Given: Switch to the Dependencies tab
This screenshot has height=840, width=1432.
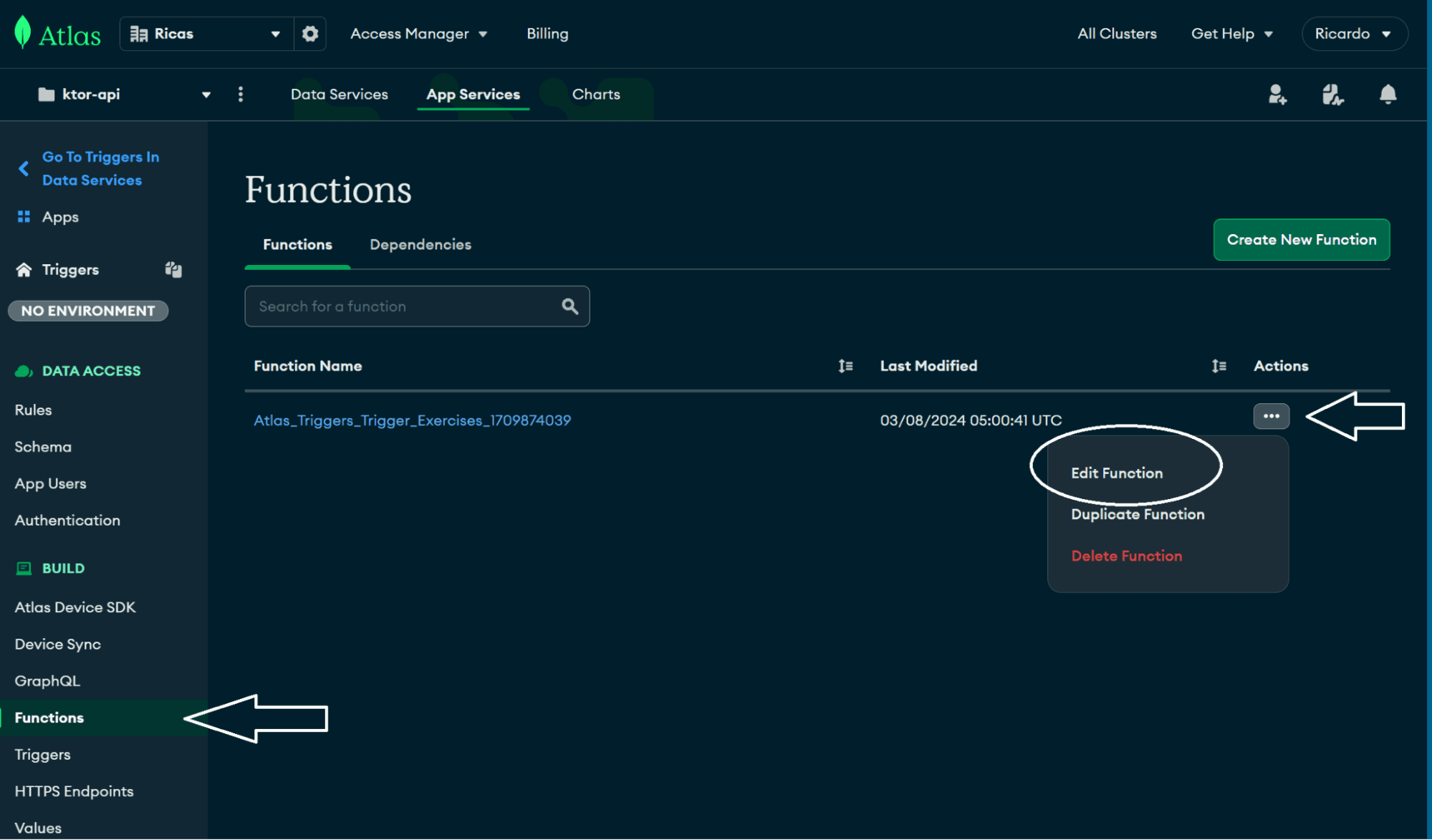Looking at the screenshot, I should pyautogui.click(x=420, y=243).
